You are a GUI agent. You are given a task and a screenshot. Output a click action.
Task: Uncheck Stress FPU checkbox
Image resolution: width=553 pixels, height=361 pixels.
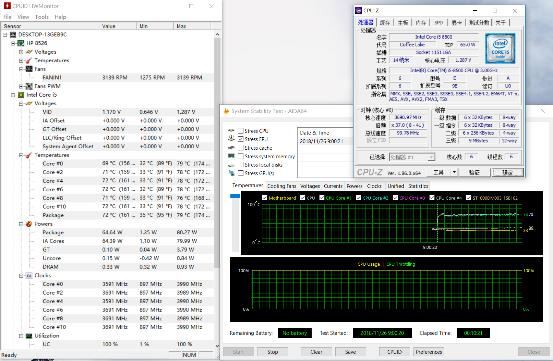(x=241, y=139)
